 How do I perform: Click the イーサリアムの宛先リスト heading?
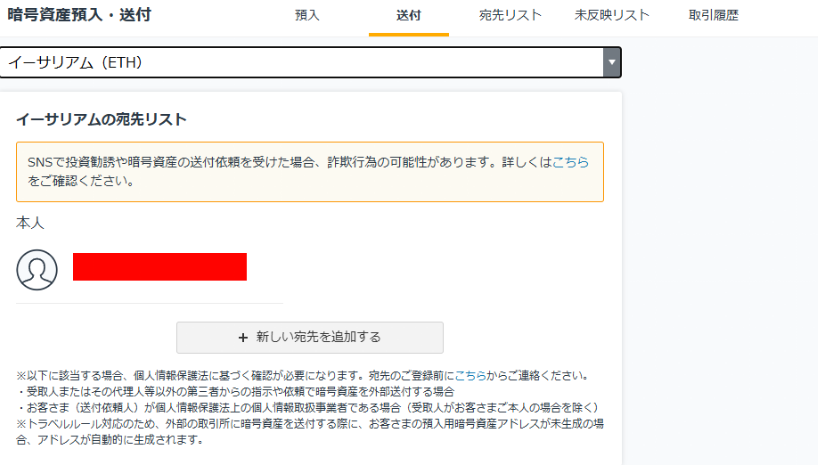tap(101, 119)
